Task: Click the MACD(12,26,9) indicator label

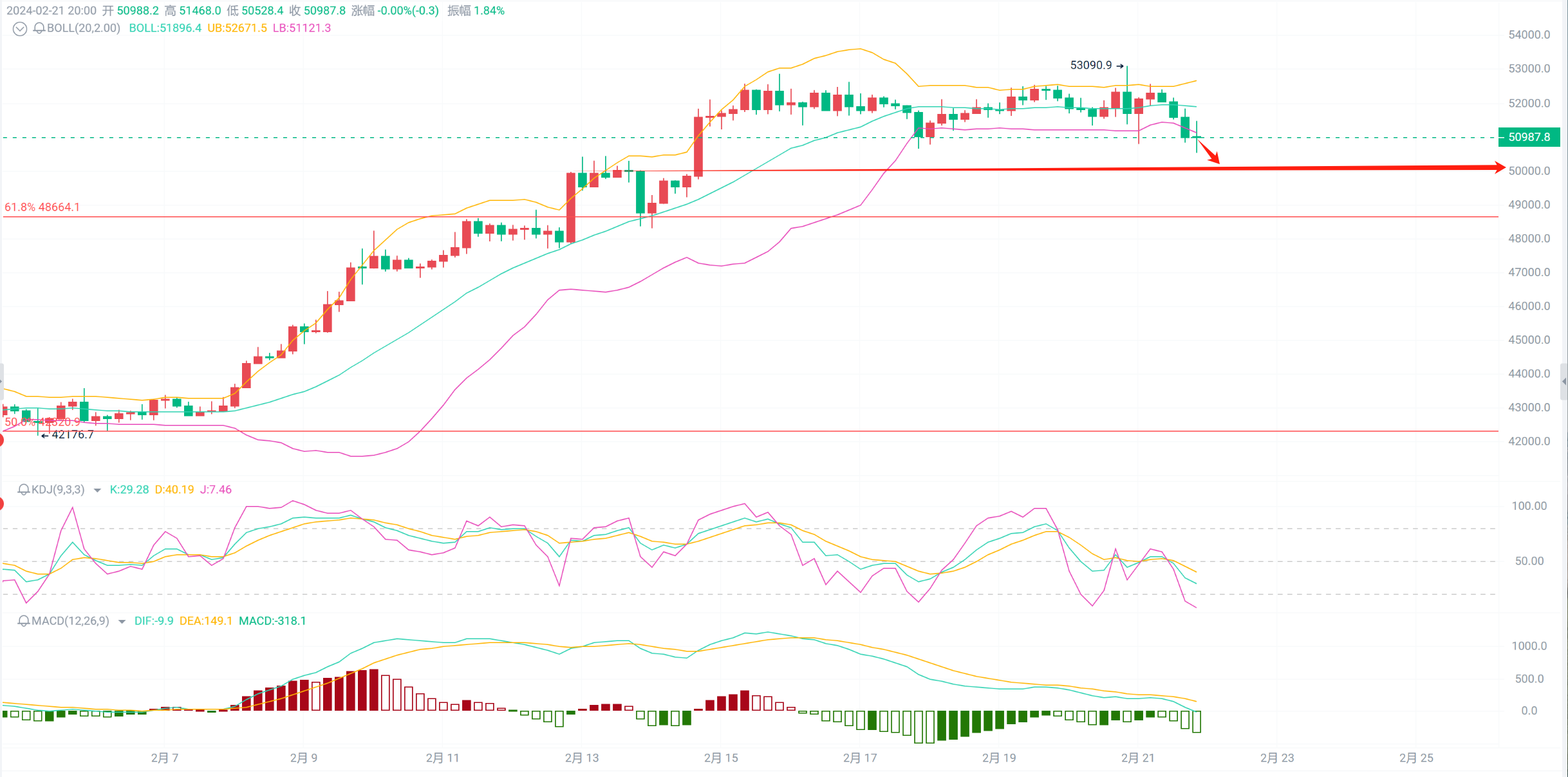Action: pos(70,621)
